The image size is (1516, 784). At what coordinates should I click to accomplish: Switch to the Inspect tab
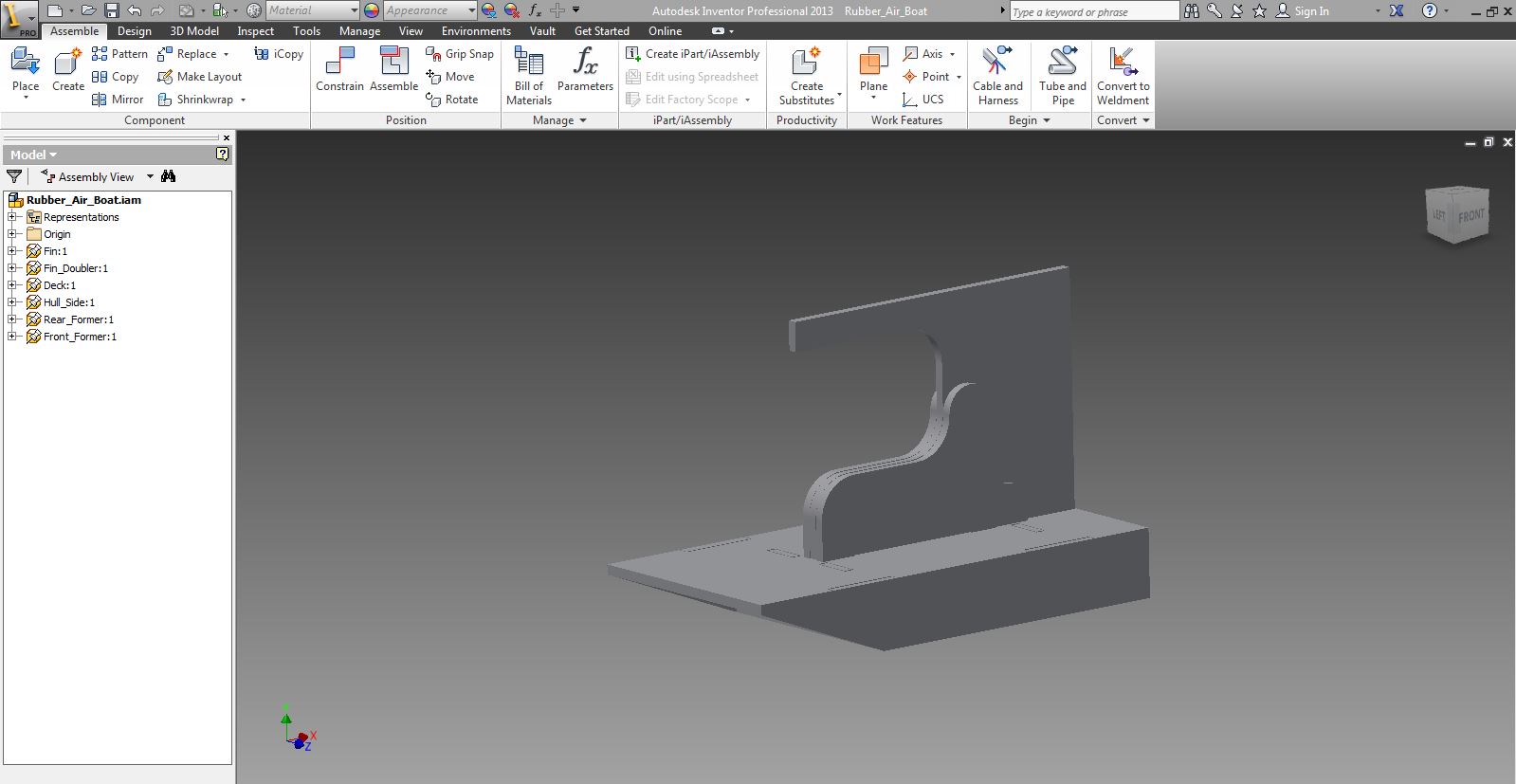pyautogui.click(x=255, y=31)
